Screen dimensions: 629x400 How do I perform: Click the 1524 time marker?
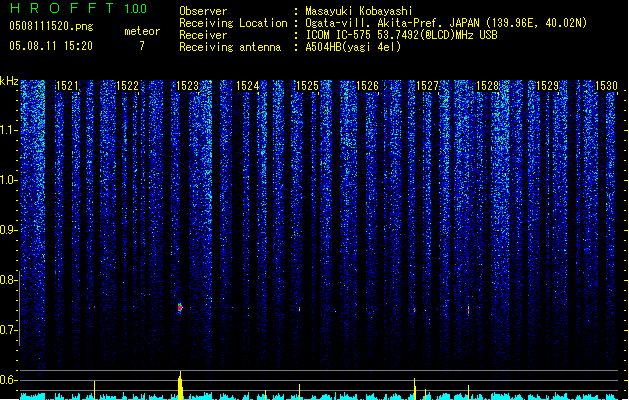(248, 86)
